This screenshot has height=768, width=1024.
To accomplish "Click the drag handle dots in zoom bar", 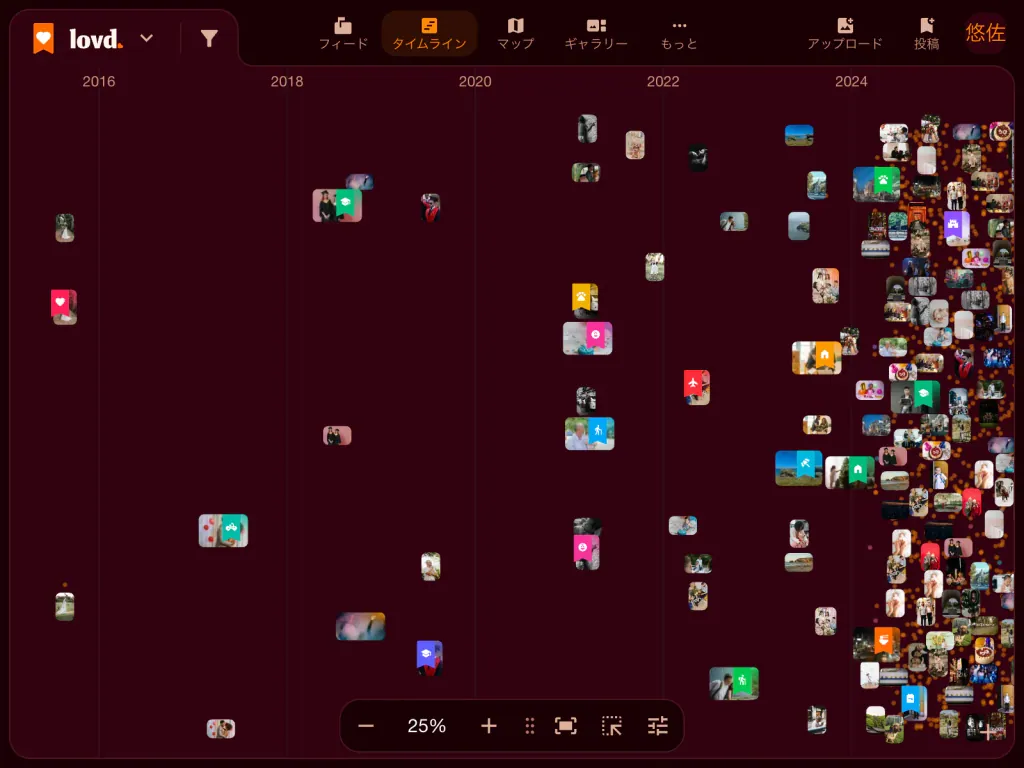I will click(x=530, y=726).
